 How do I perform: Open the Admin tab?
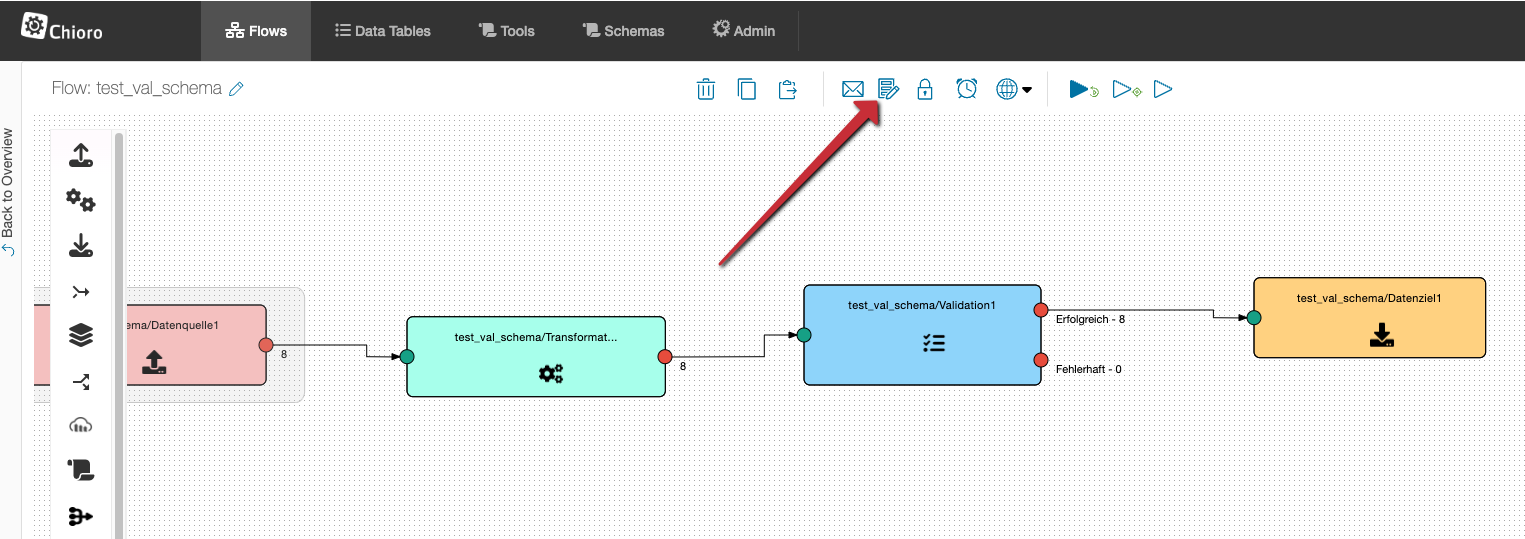[x=743, y=31]
